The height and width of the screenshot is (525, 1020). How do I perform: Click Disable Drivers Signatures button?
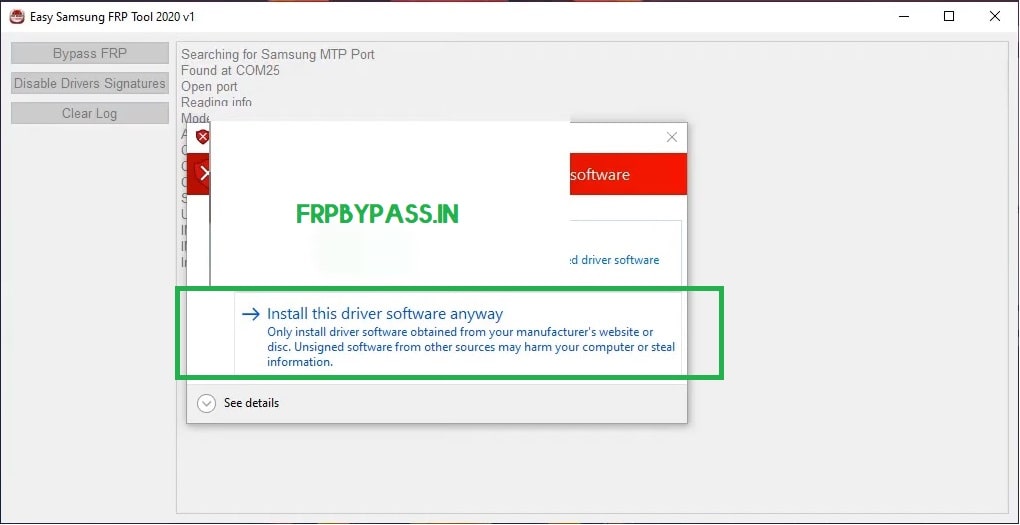click(x=90, y=83)
